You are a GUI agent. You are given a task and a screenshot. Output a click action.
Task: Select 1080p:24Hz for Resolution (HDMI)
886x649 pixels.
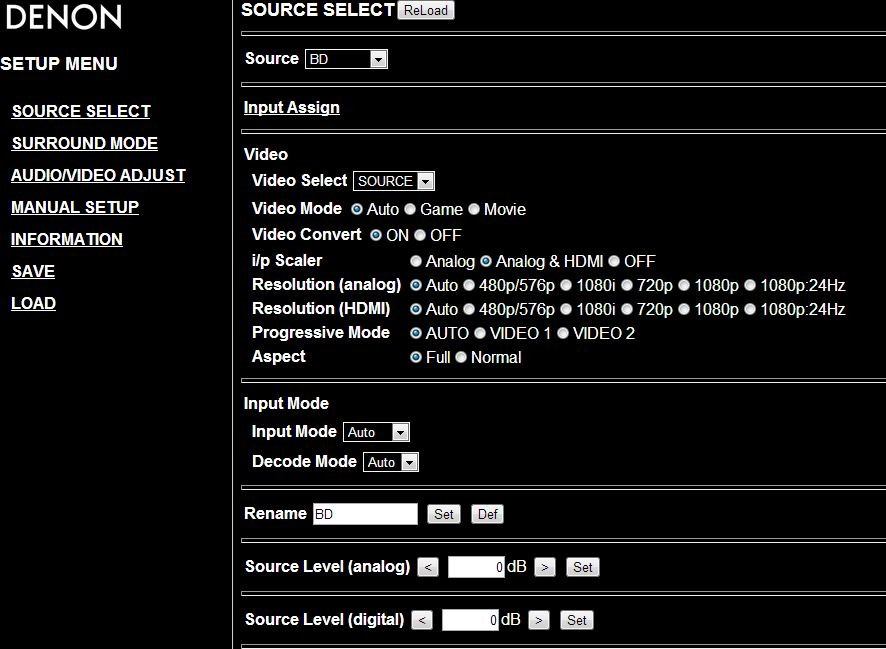click(x=750, y=309)
